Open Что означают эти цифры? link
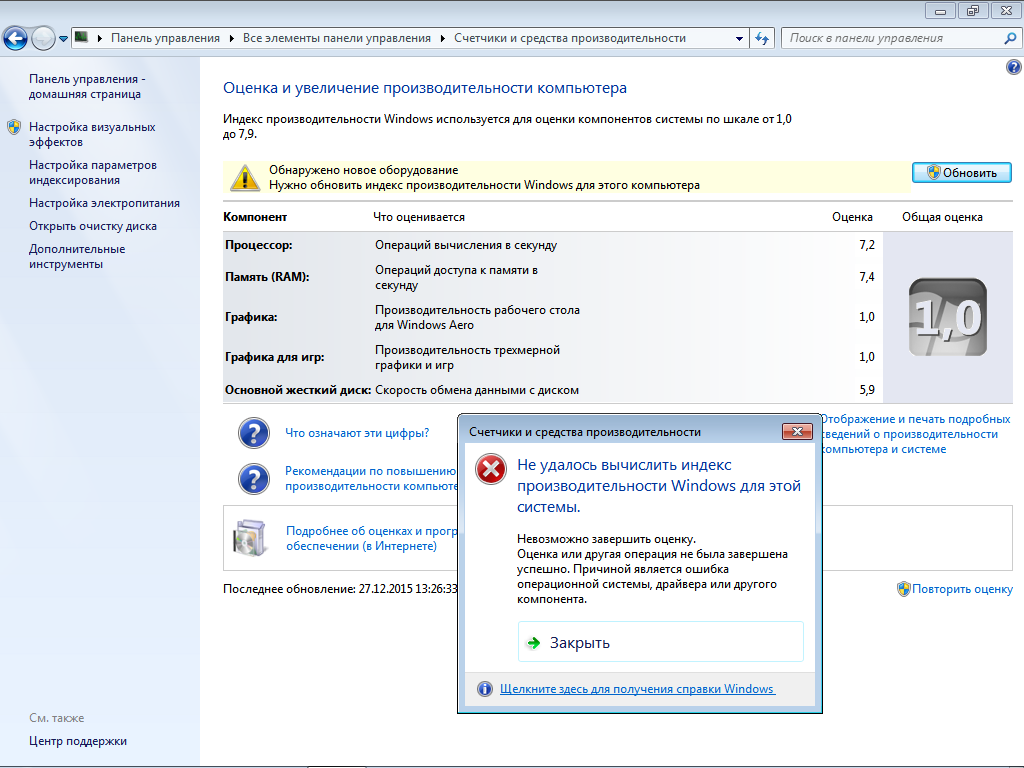Screen dimensions: 1024x768 (357, 432)
